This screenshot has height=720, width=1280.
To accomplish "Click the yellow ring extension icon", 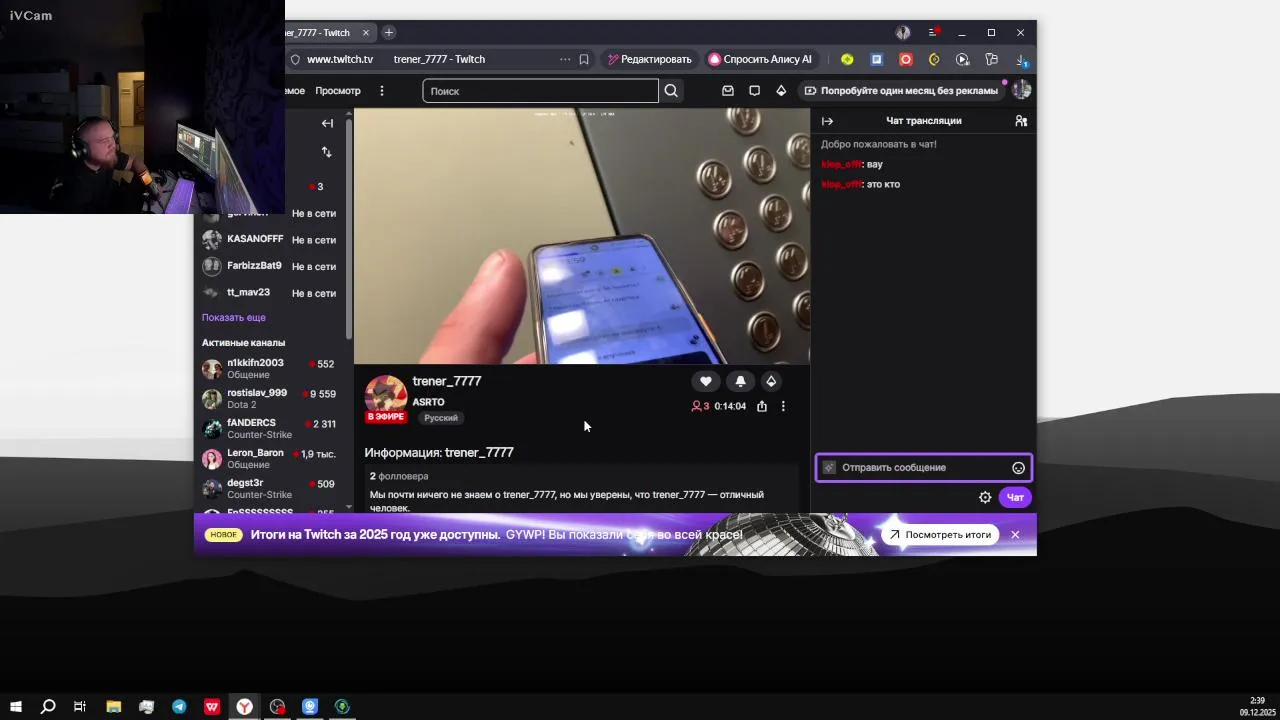I will (934, 59).
